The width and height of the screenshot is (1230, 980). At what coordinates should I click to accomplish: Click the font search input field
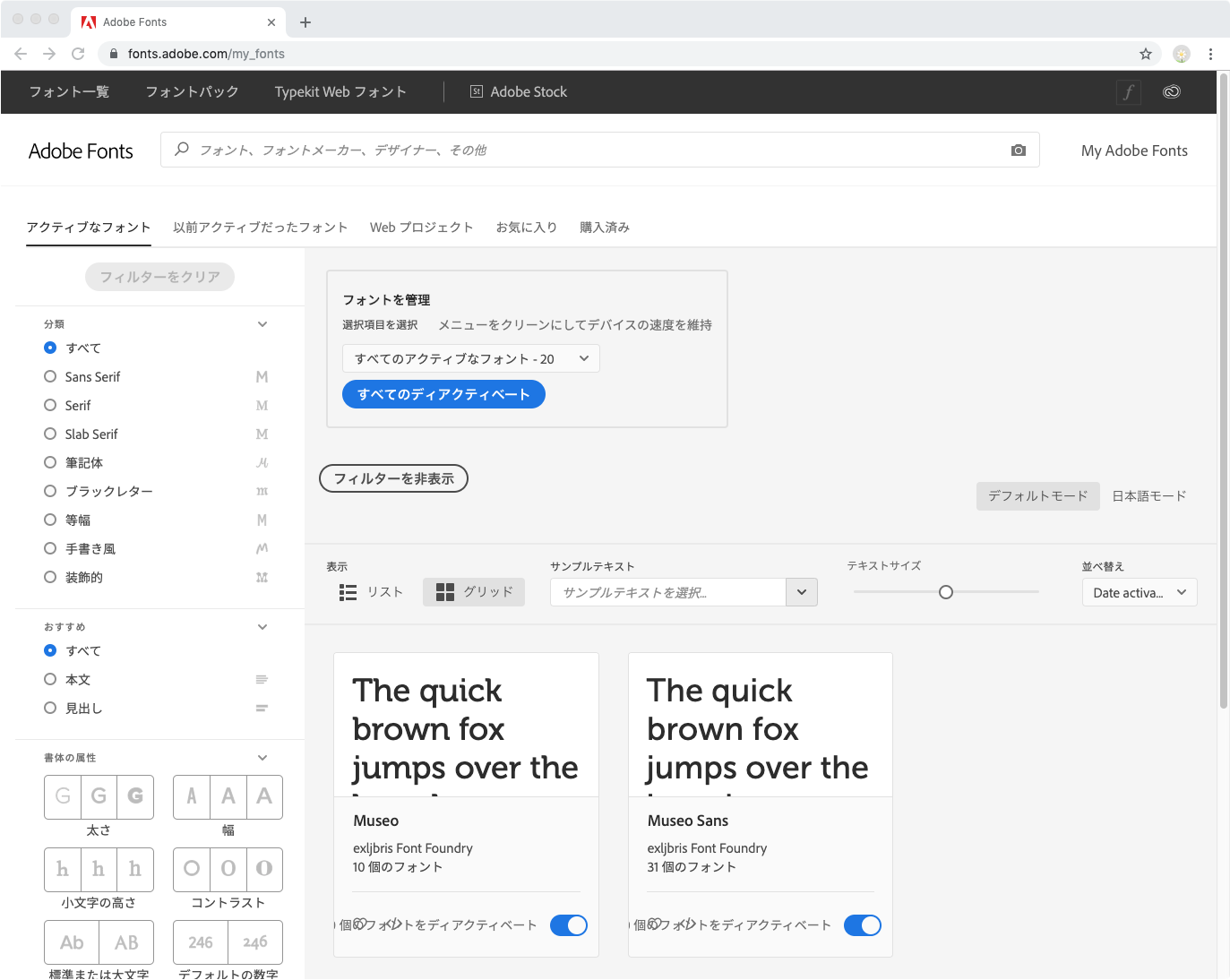click(x=600, y=150)
